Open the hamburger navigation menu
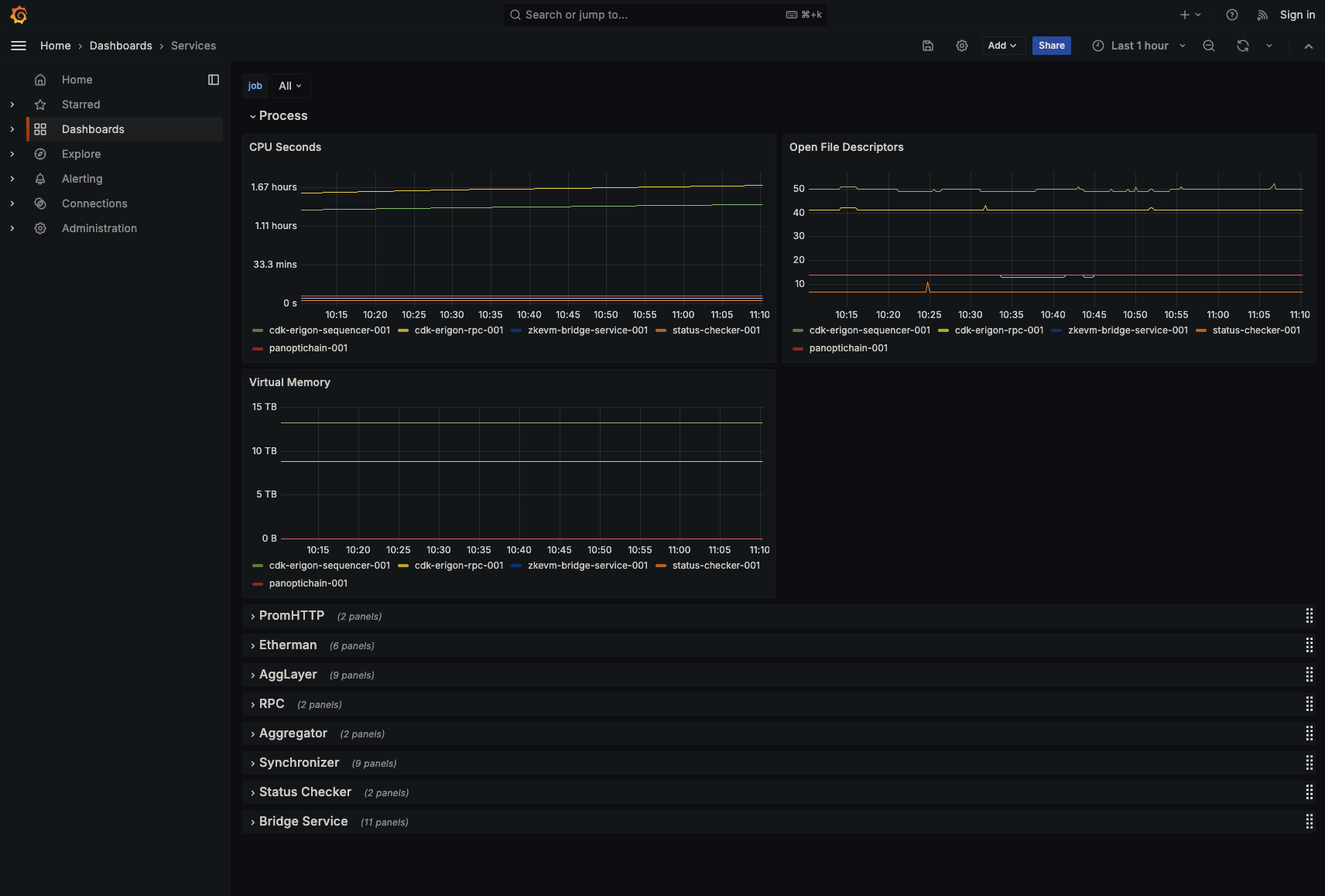The width and height of the screenshot is (1325, 896). 19,46
